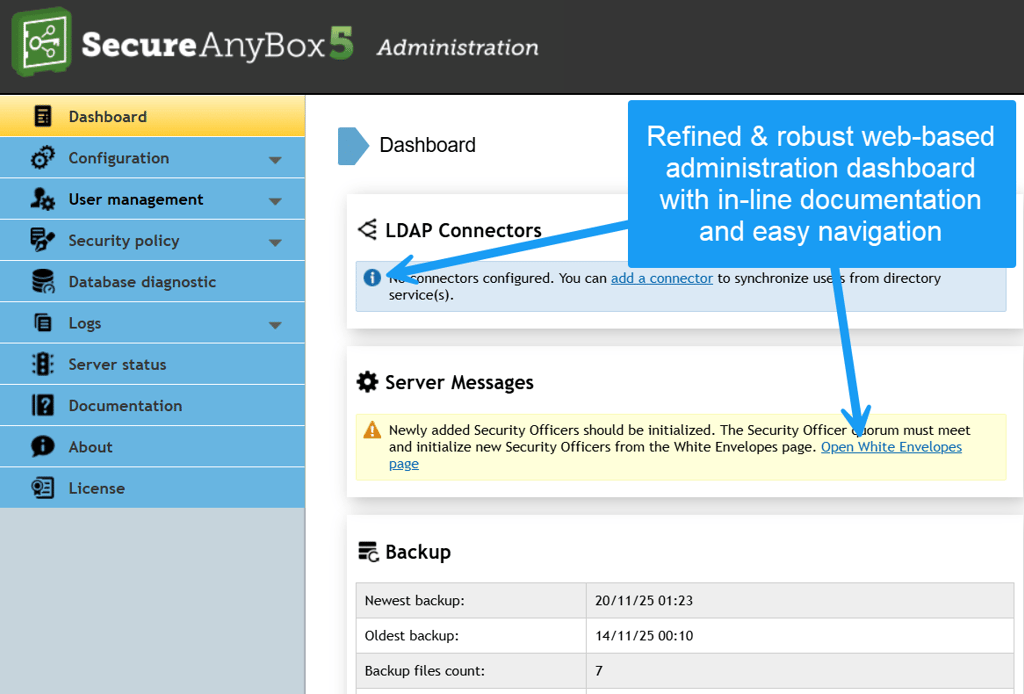Open the About page
This screenshot has height=694, width=1024.
[x=152, y=447]
